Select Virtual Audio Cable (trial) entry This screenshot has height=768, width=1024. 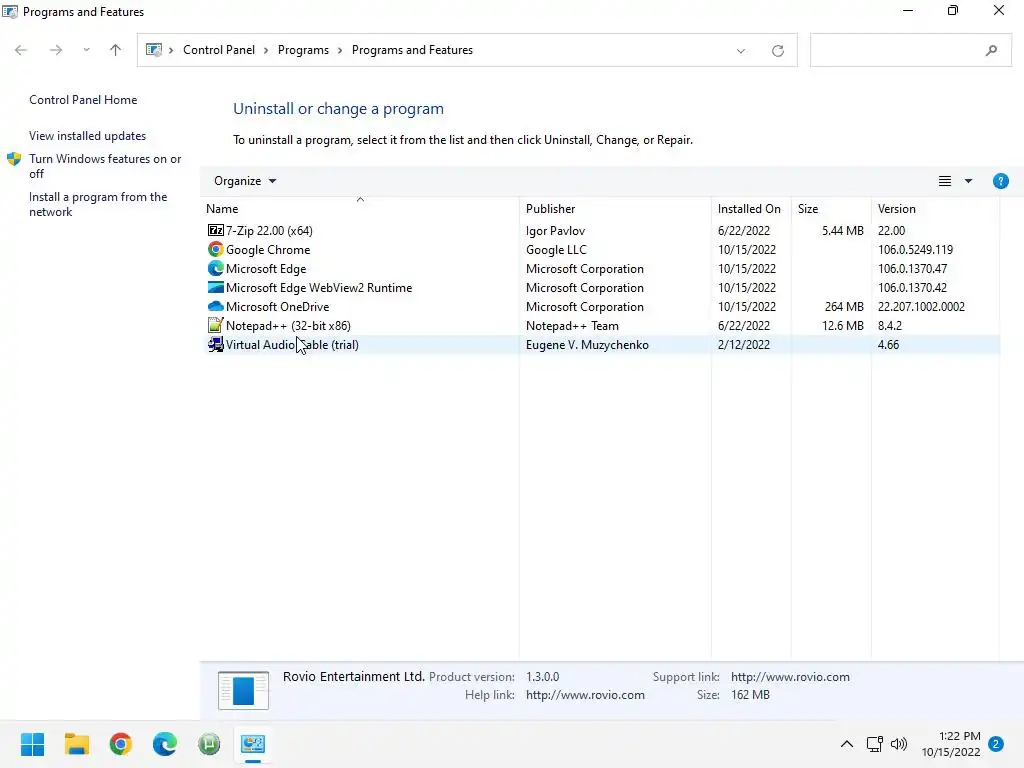(x=292, y=344)
